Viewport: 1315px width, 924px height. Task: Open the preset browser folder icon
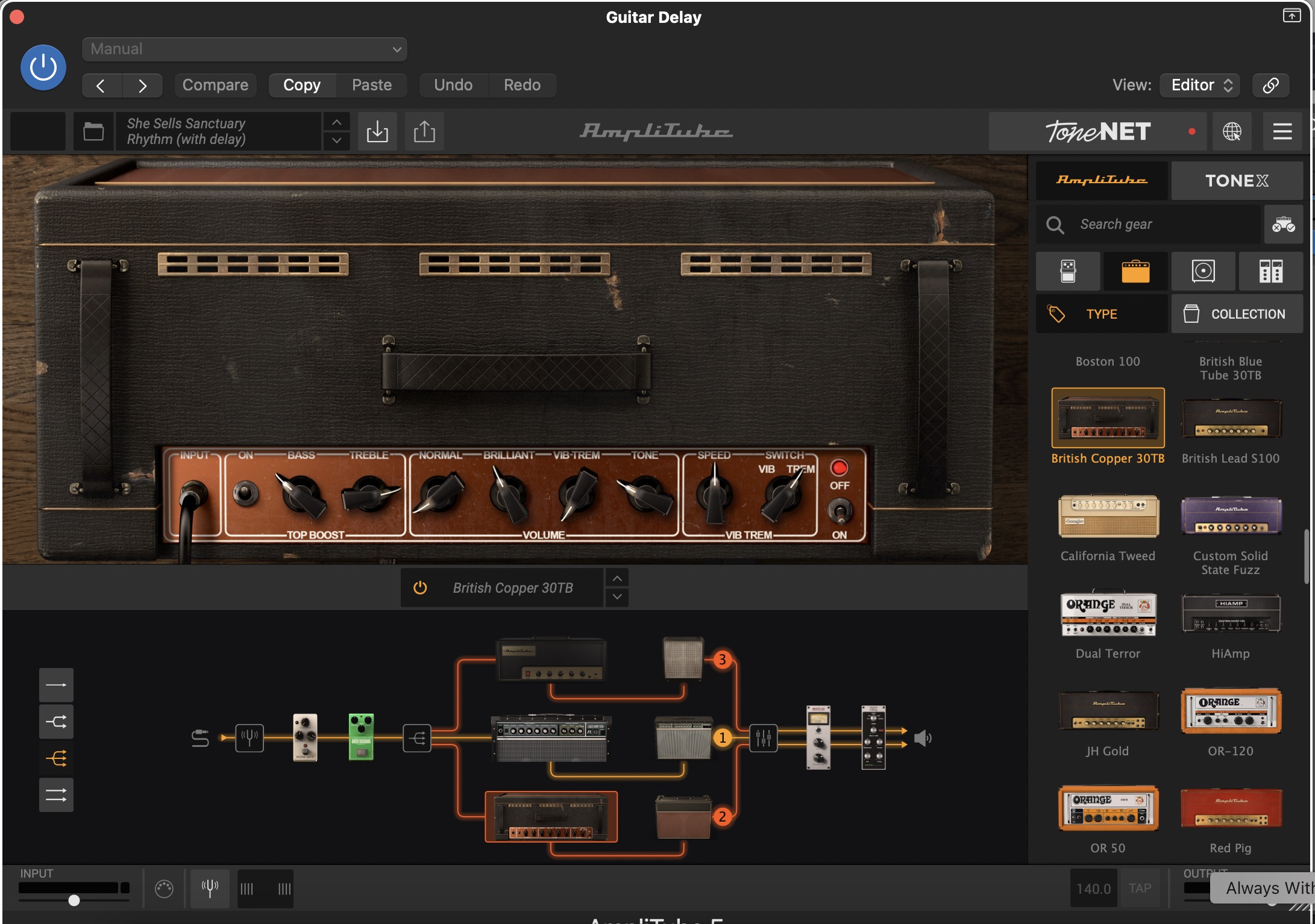93,131
